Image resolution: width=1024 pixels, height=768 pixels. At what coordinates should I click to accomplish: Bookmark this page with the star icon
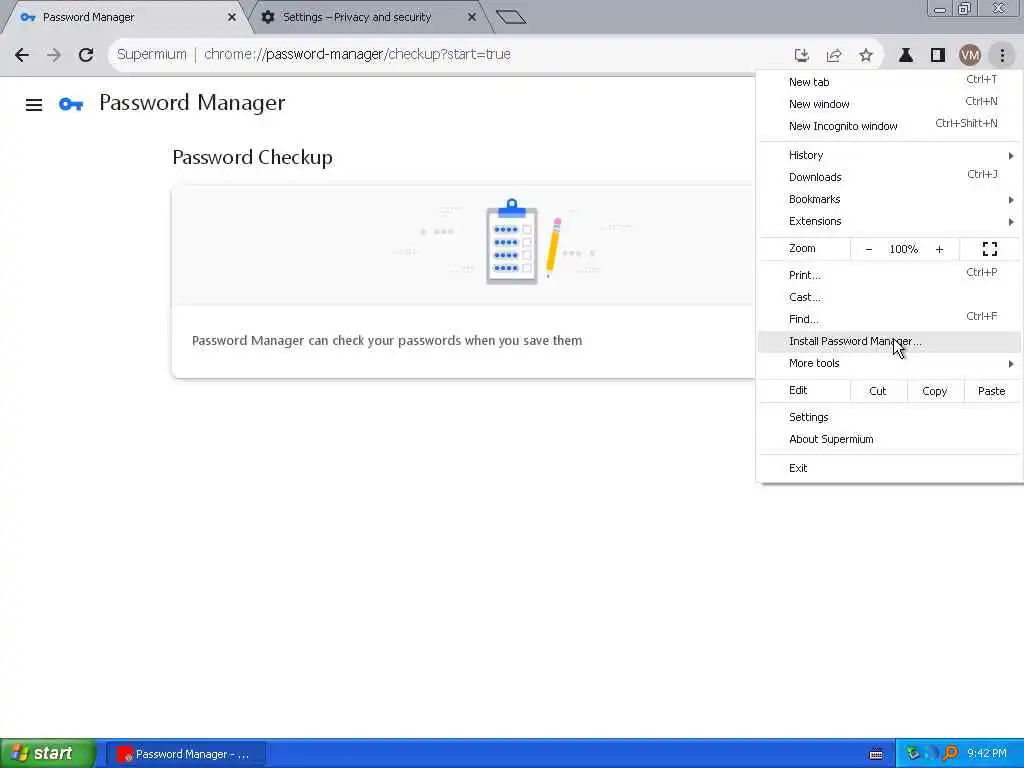coord(866,56)
